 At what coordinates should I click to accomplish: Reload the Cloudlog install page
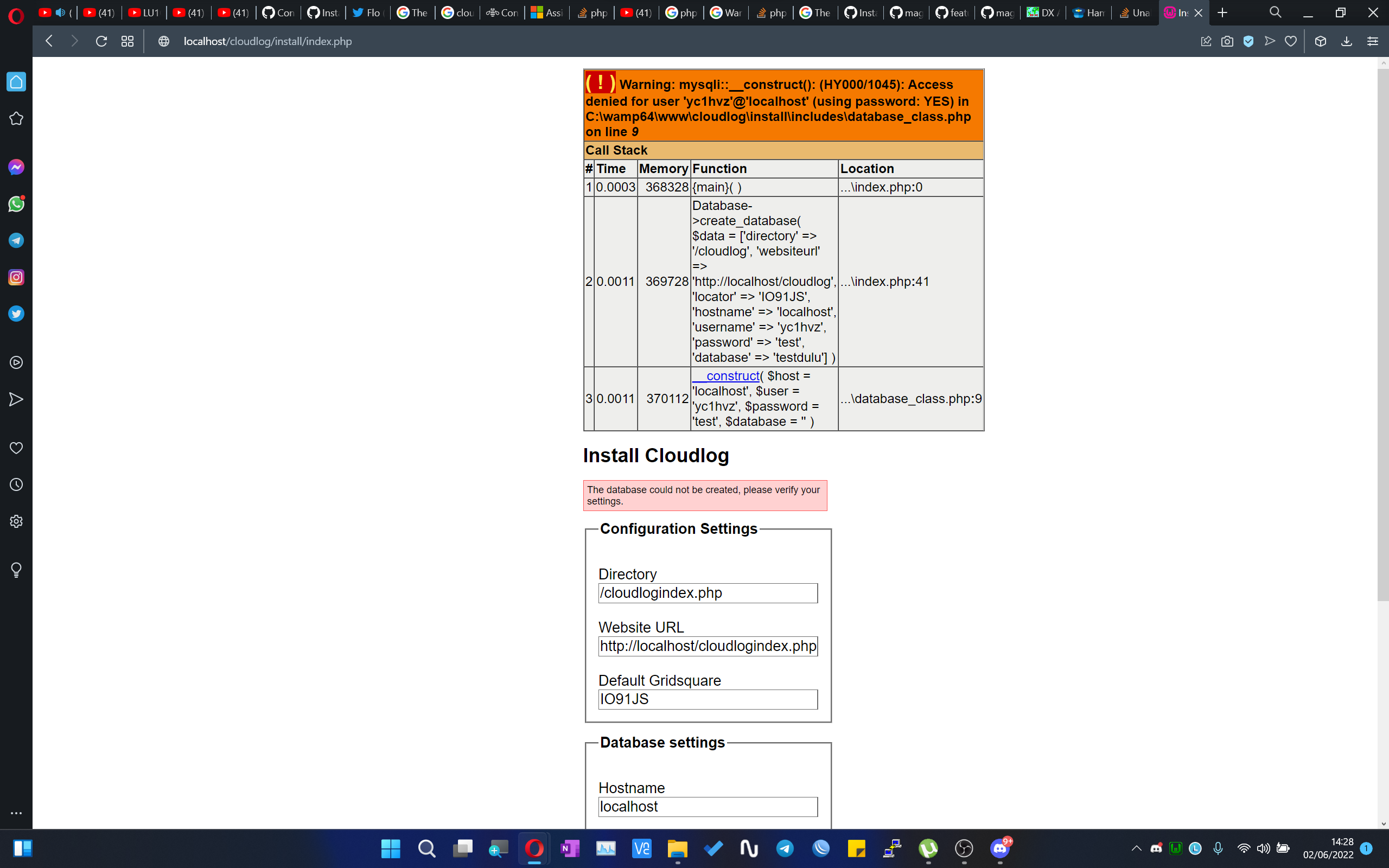101,41
